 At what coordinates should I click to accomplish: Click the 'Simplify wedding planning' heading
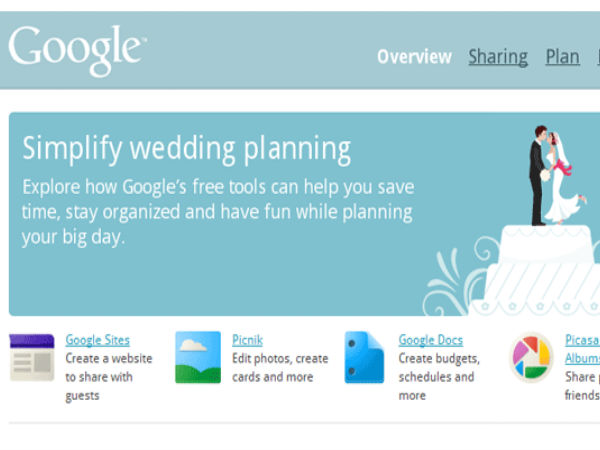click(x=186, y=149)
